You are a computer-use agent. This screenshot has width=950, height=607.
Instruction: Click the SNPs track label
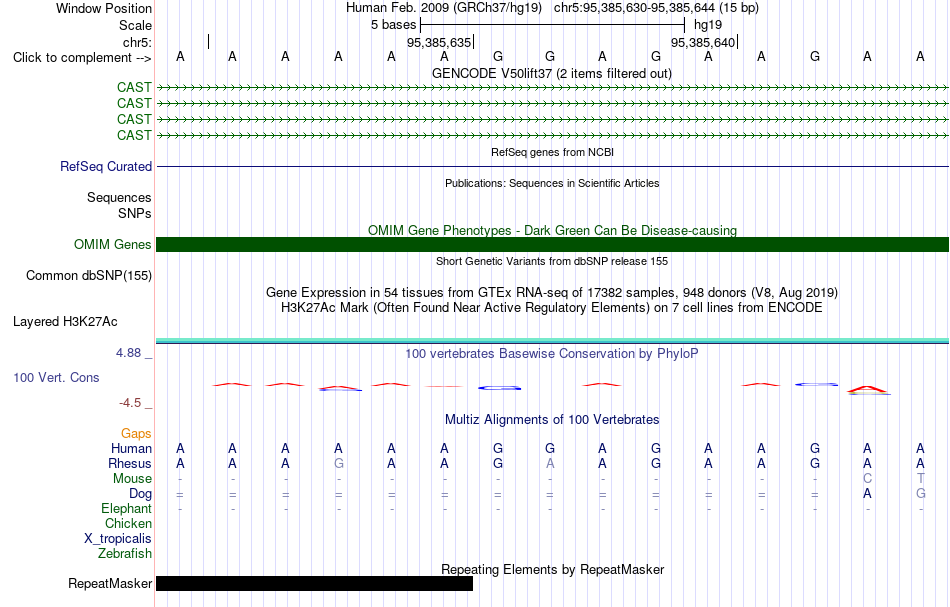(x=135, y=213)
